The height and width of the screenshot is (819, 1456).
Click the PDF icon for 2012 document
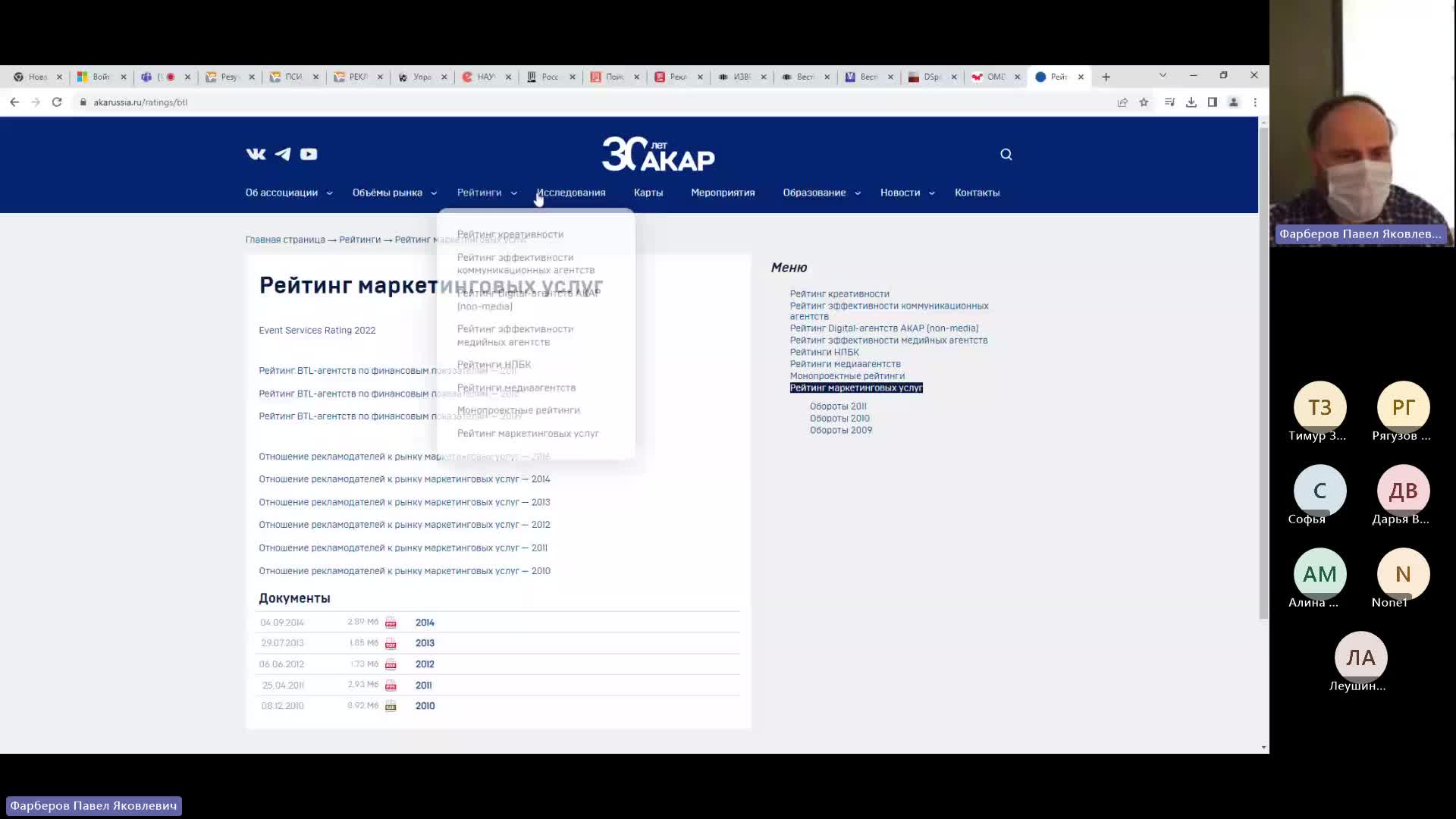(x=391, y=664)
